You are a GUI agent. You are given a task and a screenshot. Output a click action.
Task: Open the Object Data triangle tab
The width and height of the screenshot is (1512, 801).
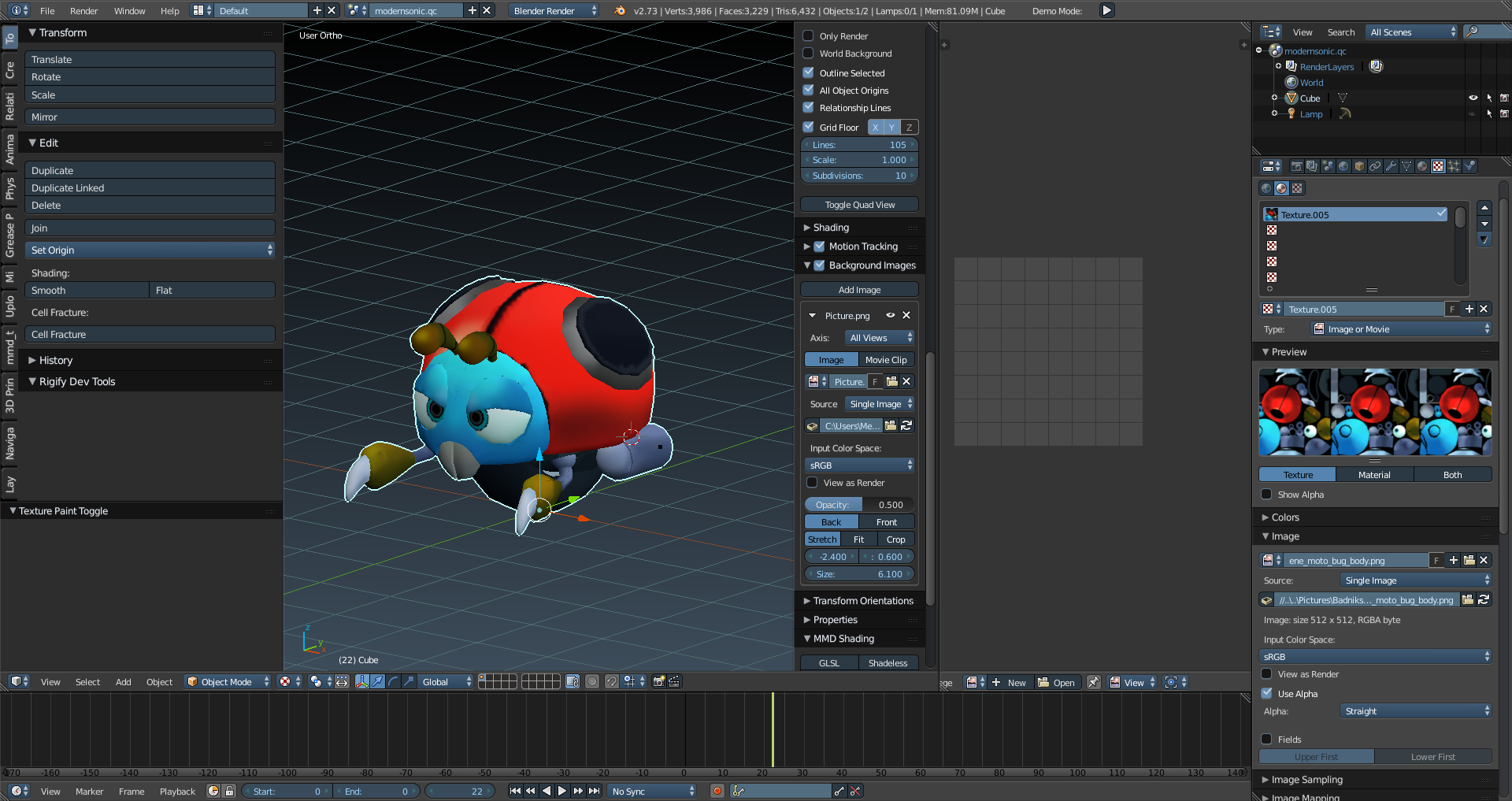coord(1406,166)
